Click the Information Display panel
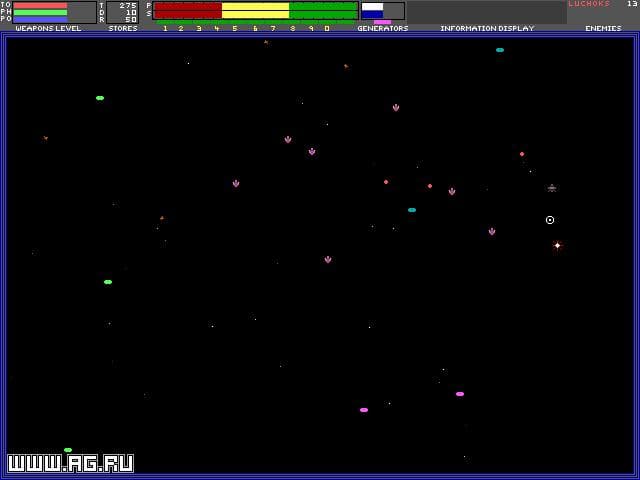 [486, 12]
